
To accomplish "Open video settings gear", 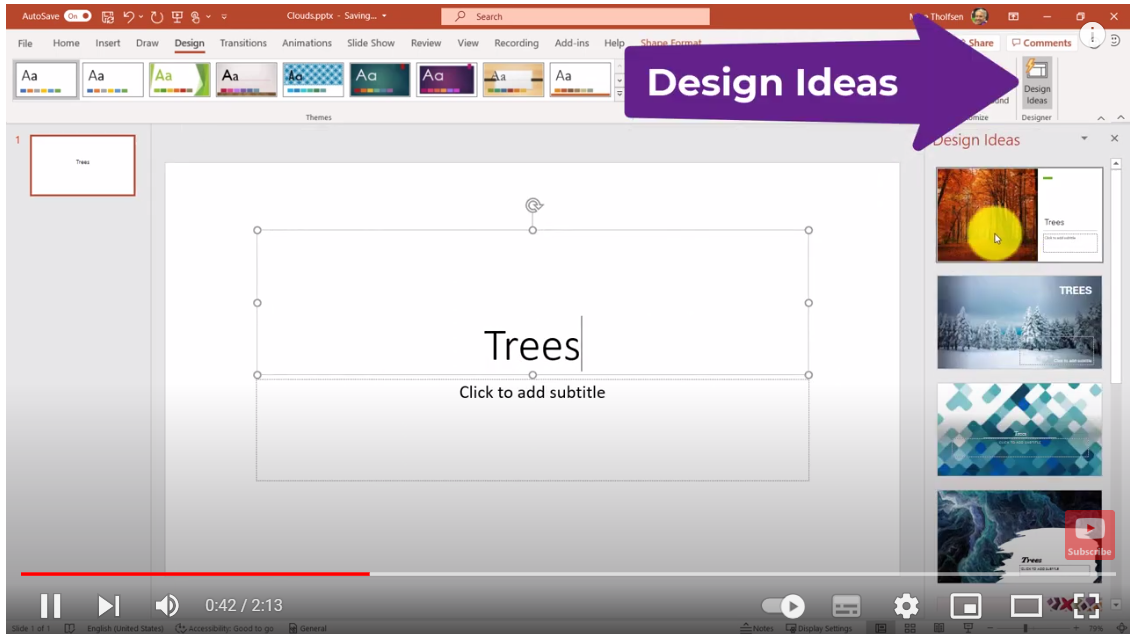I will click(906, 606).
